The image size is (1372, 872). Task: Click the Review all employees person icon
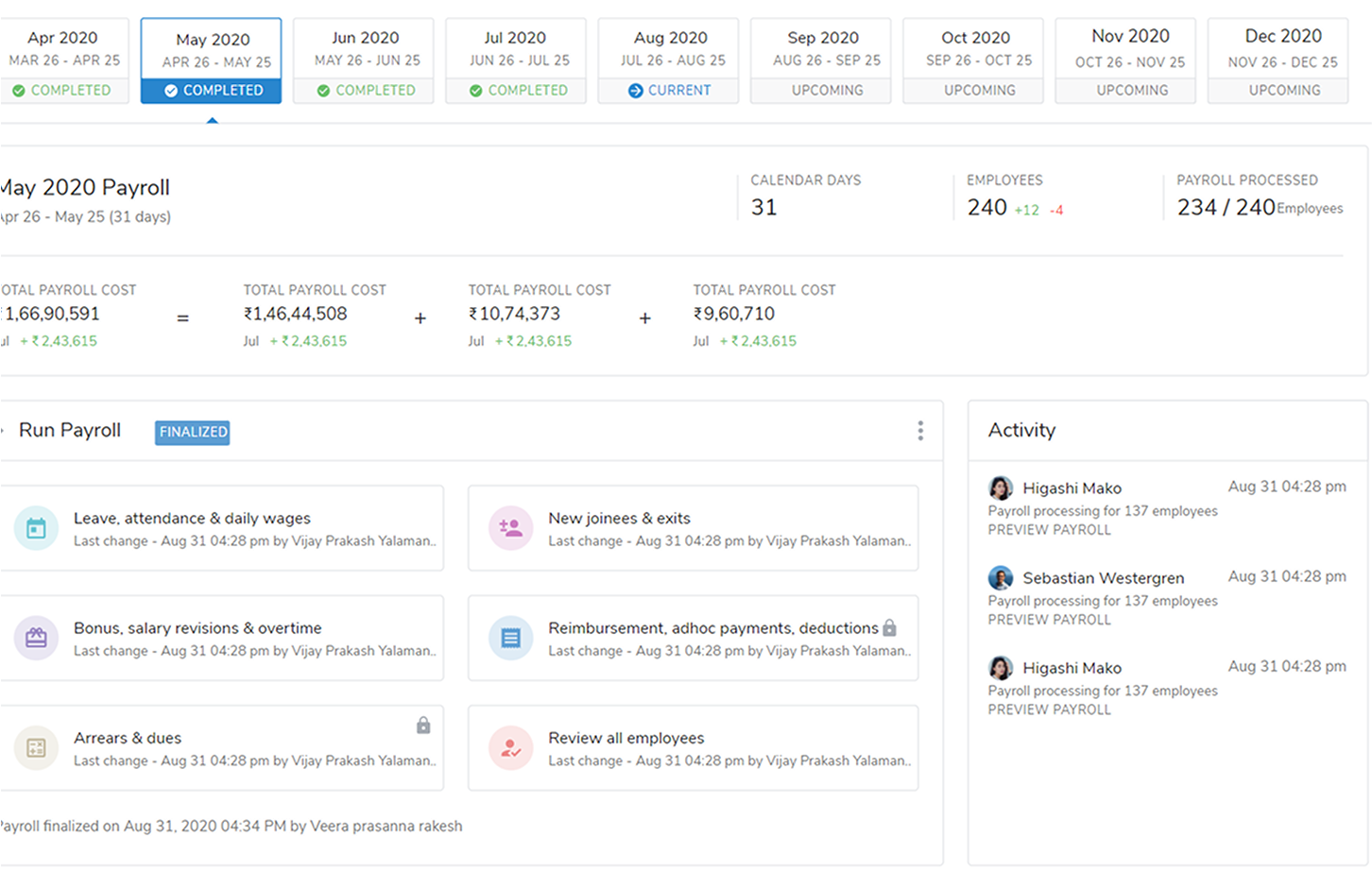pyautogui.click(x=510, y=748)
